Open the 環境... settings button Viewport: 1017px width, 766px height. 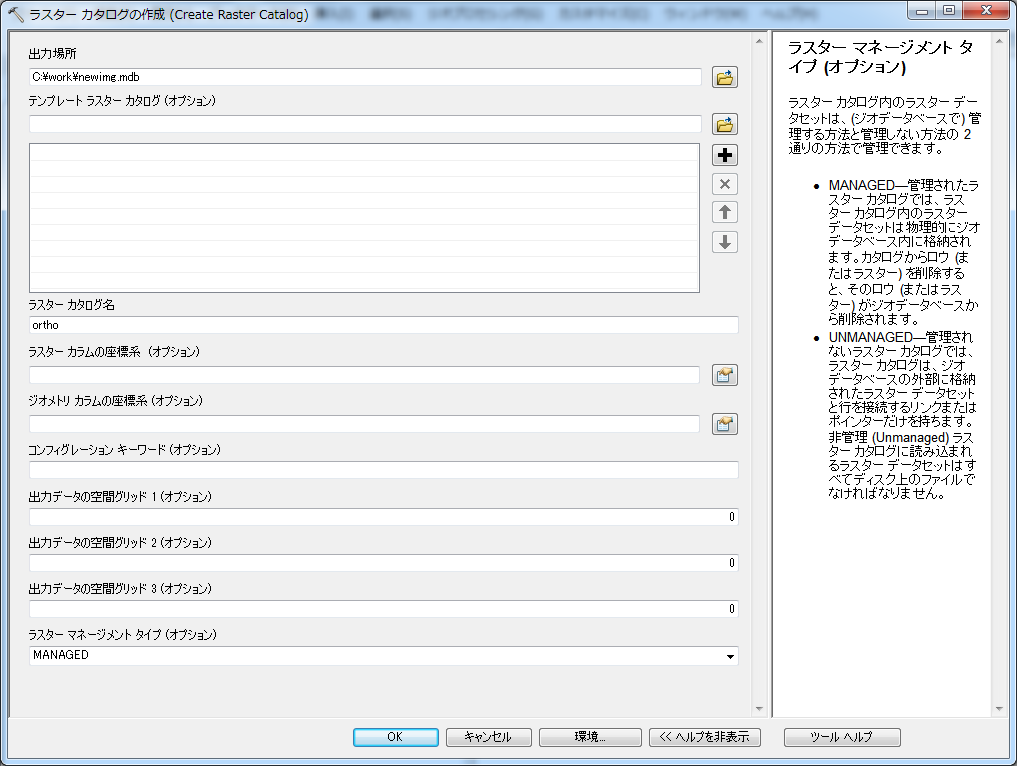590,737
